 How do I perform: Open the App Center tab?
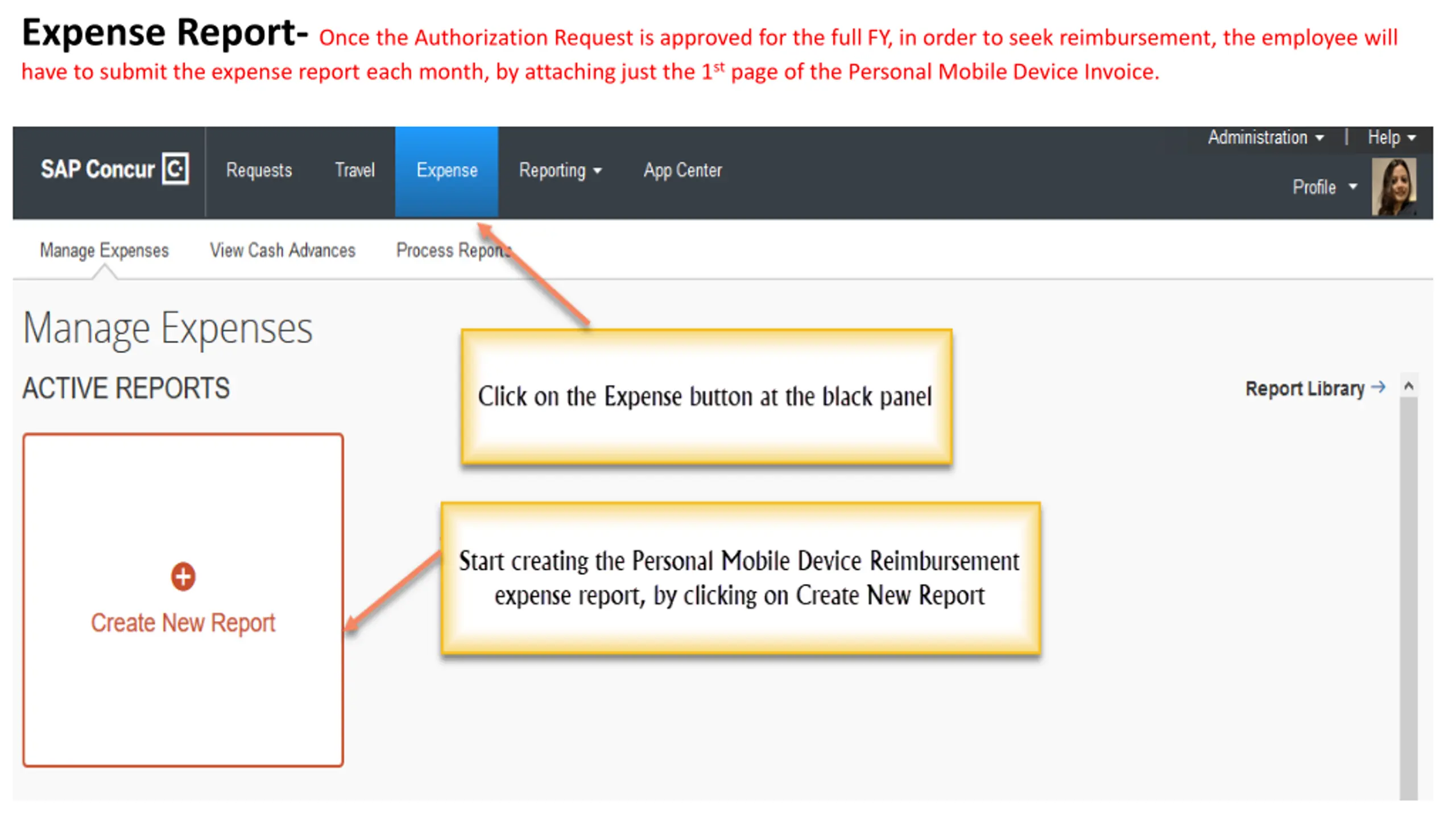(682, 170)
